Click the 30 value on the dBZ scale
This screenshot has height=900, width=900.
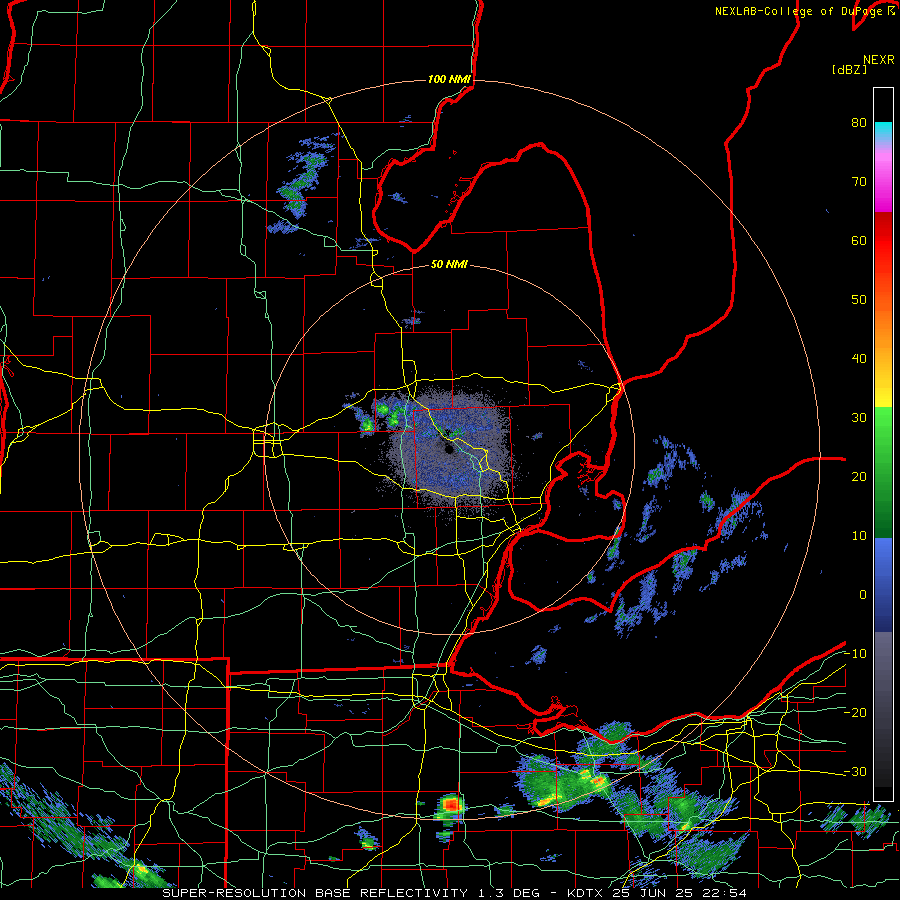coord(859,418)
